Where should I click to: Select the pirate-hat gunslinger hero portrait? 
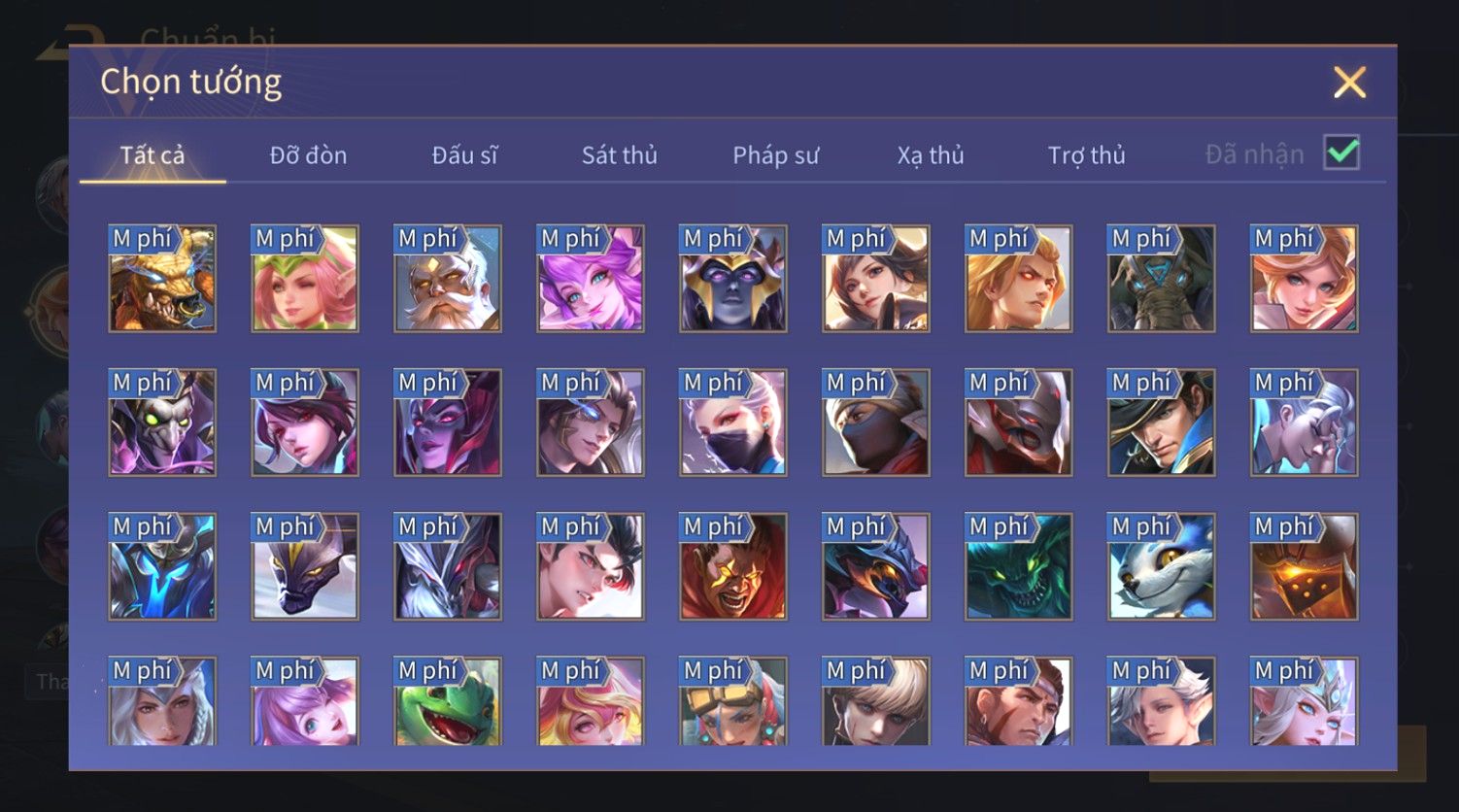tap(1162, 423)
